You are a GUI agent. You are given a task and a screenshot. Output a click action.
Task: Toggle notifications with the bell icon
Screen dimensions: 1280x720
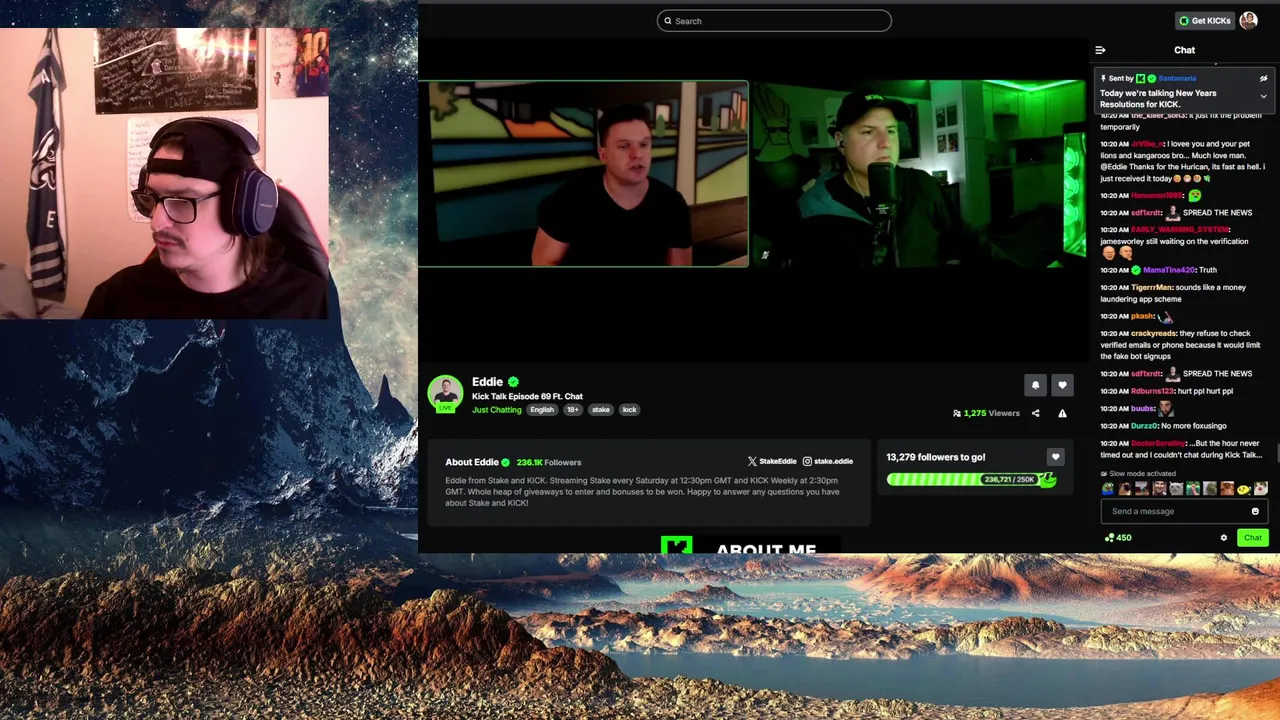point(1035,385)
